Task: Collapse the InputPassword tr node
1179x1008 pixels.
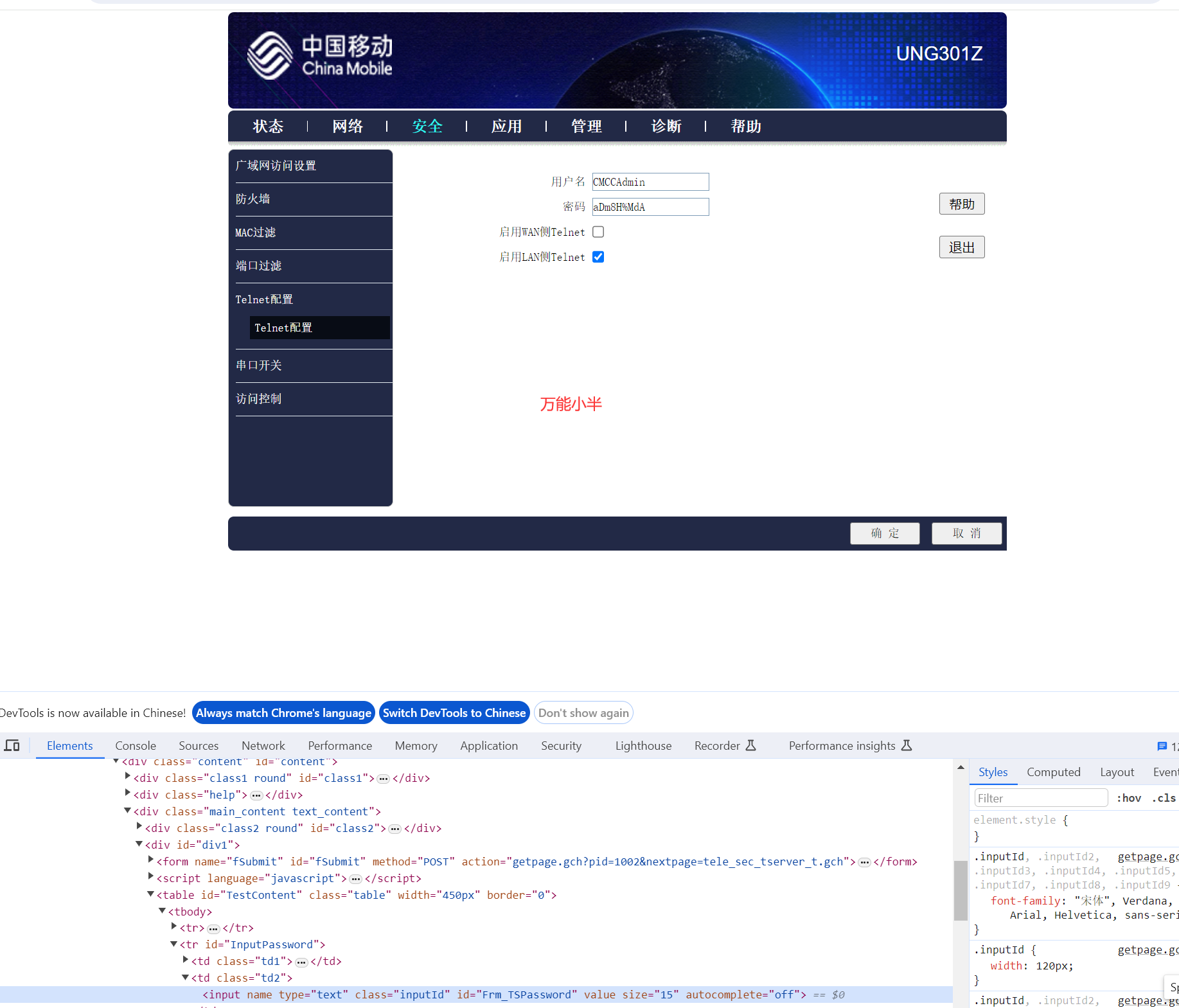Action: tap(173, 944)
